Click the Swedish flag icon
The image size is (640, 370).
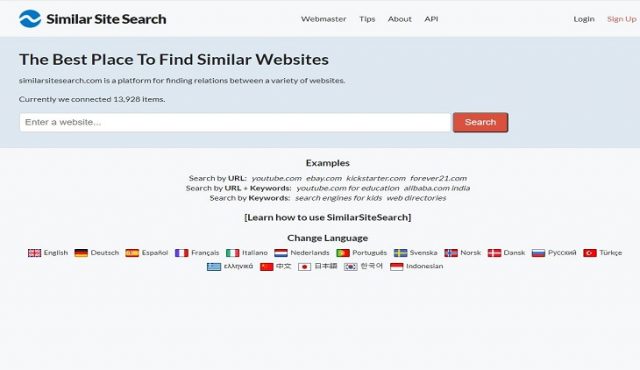coord(400,253)
